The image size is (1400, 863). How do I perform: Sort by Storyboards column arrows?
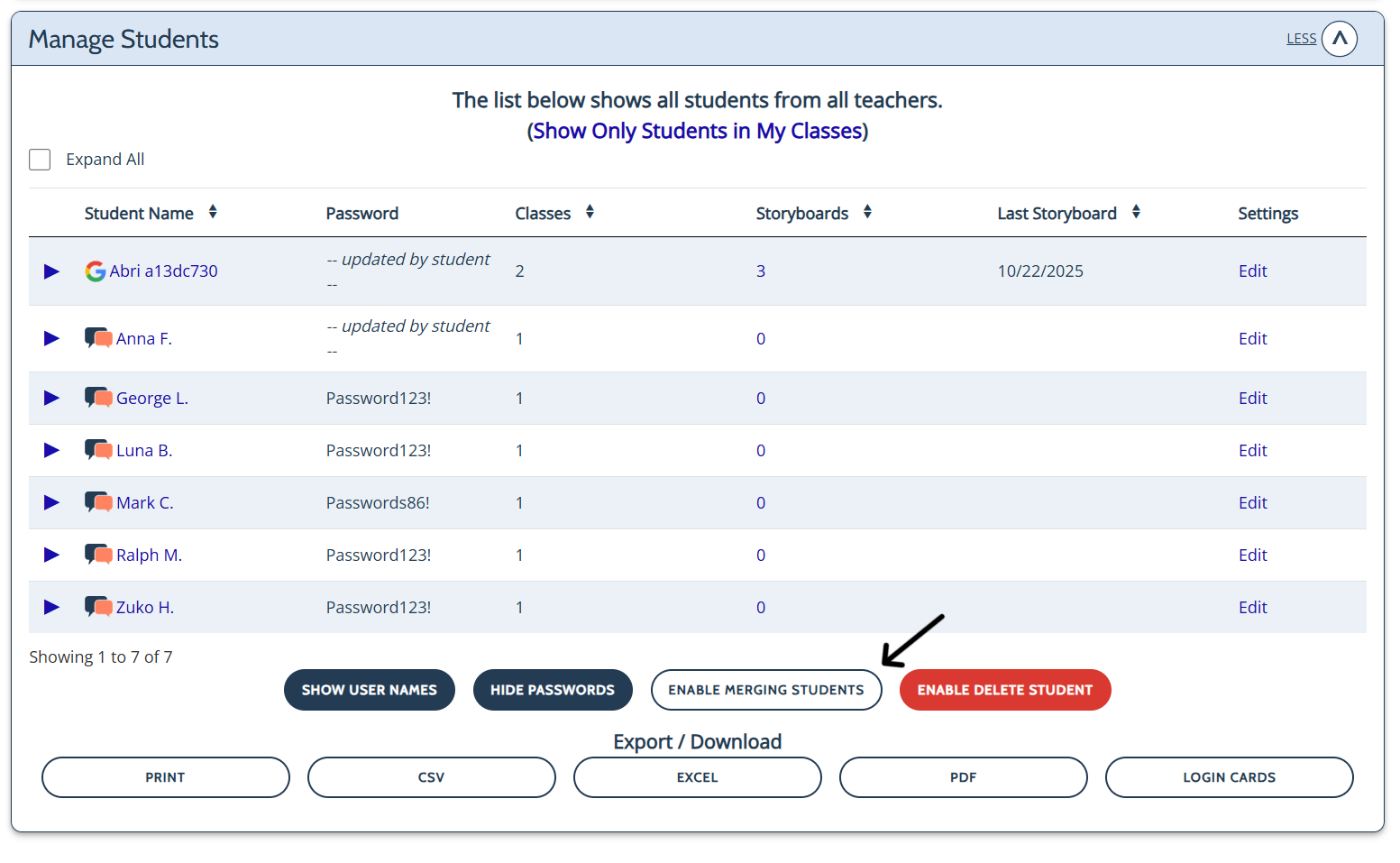point(867,212)
